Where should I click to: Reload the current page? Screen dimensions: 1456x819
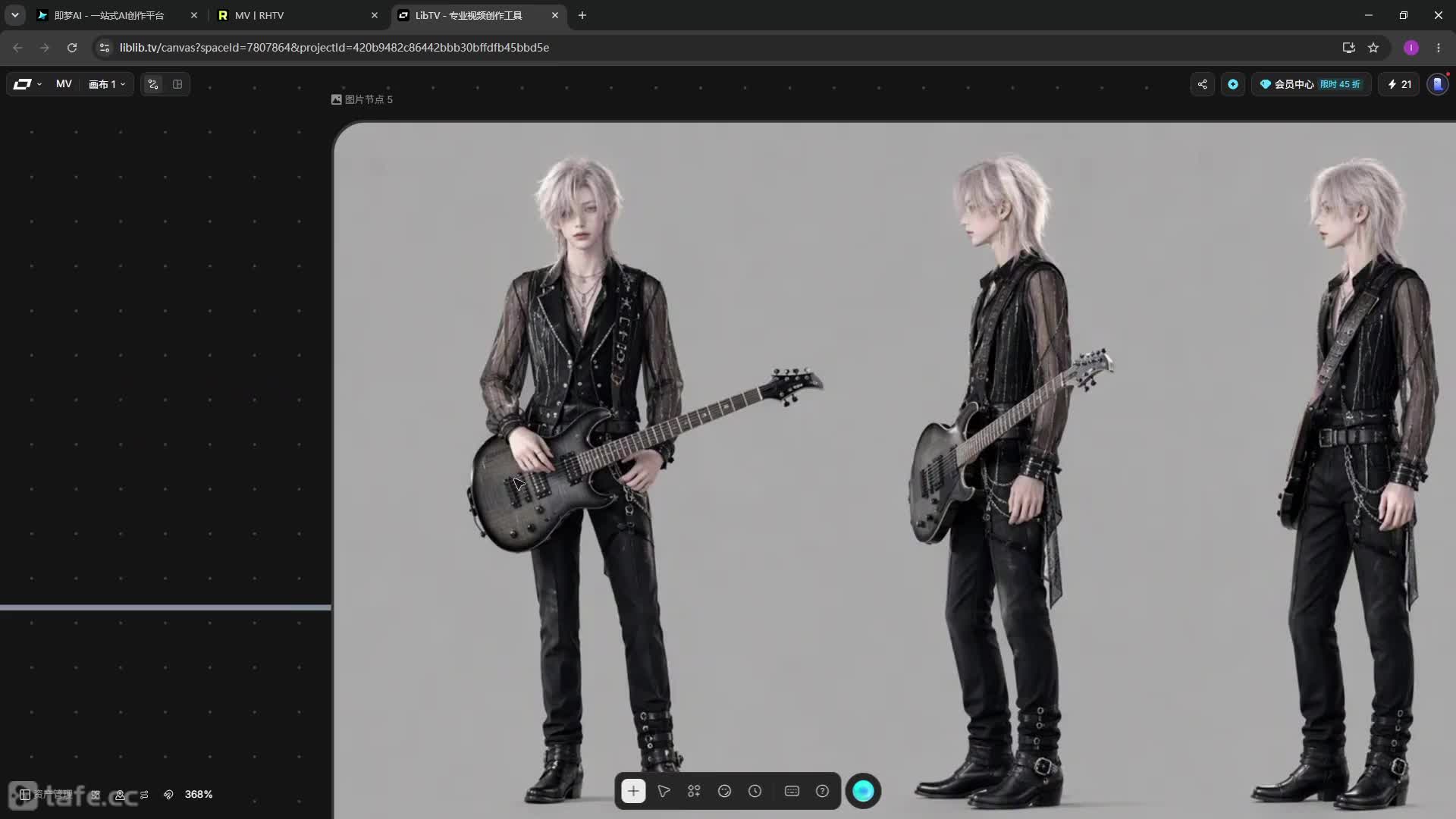click(x=72, y=47)
